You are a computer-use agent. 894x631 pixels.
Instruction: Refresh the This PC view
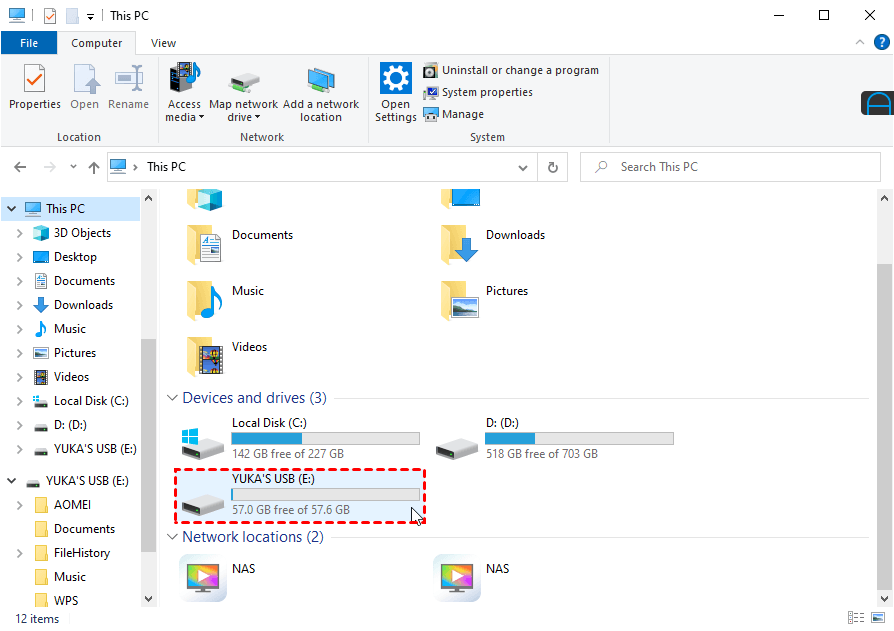552,168
